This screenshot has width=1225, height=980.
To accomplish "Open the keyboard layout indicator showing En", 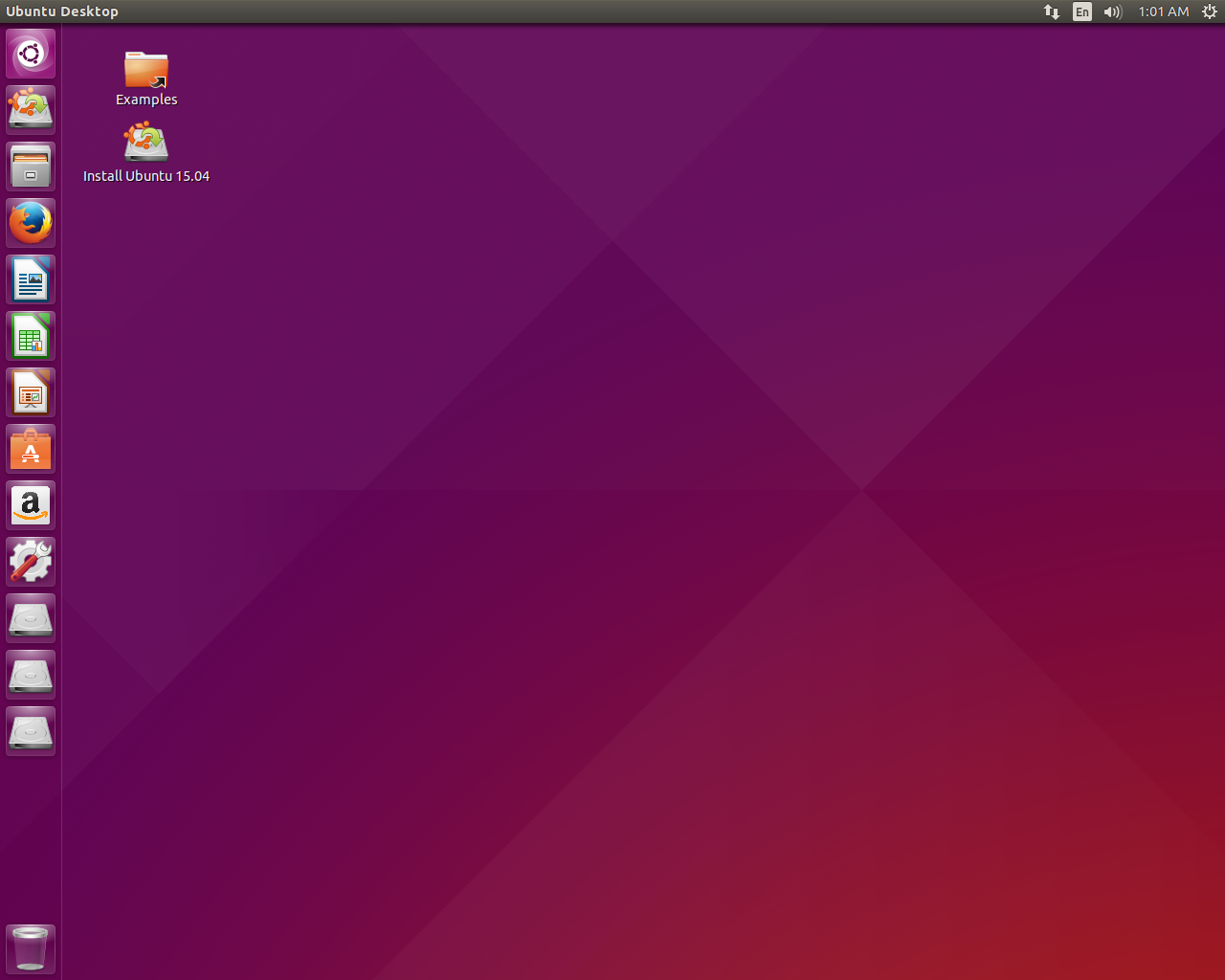I will pyautogui.click(x=1081, y=11).
